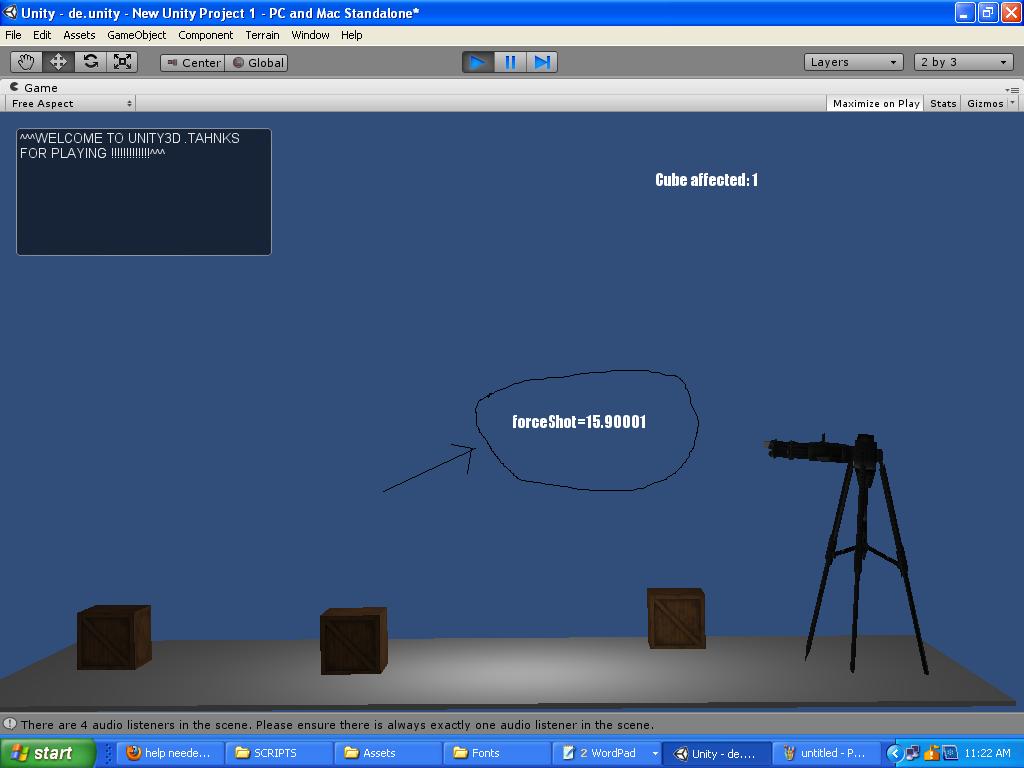
Task: Select the Hand pan tool
Action: (x=26, y=61)
